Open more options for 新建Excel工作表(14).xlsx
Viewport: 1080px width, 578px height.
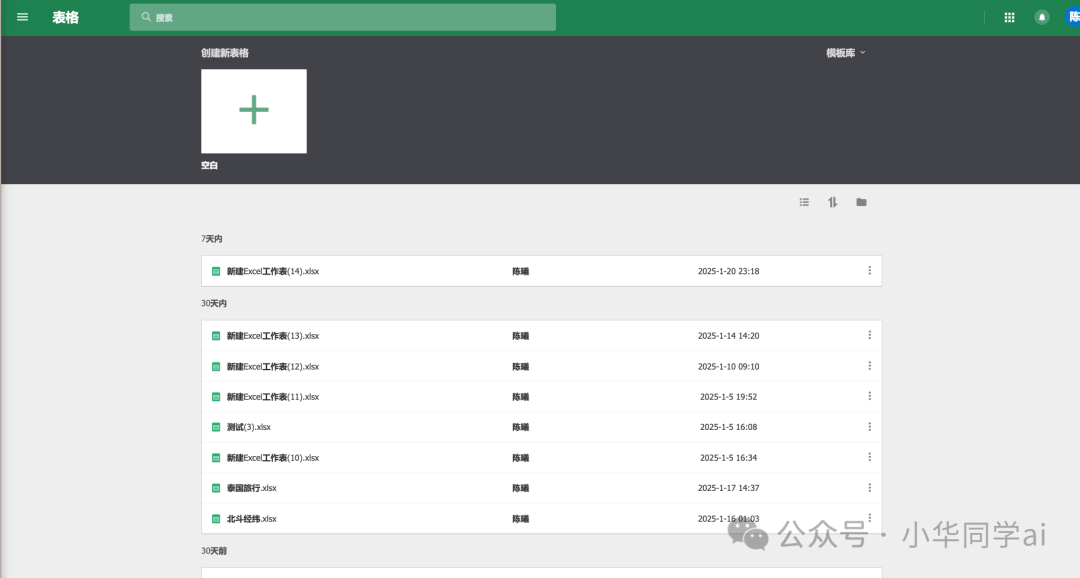[869, 271]
